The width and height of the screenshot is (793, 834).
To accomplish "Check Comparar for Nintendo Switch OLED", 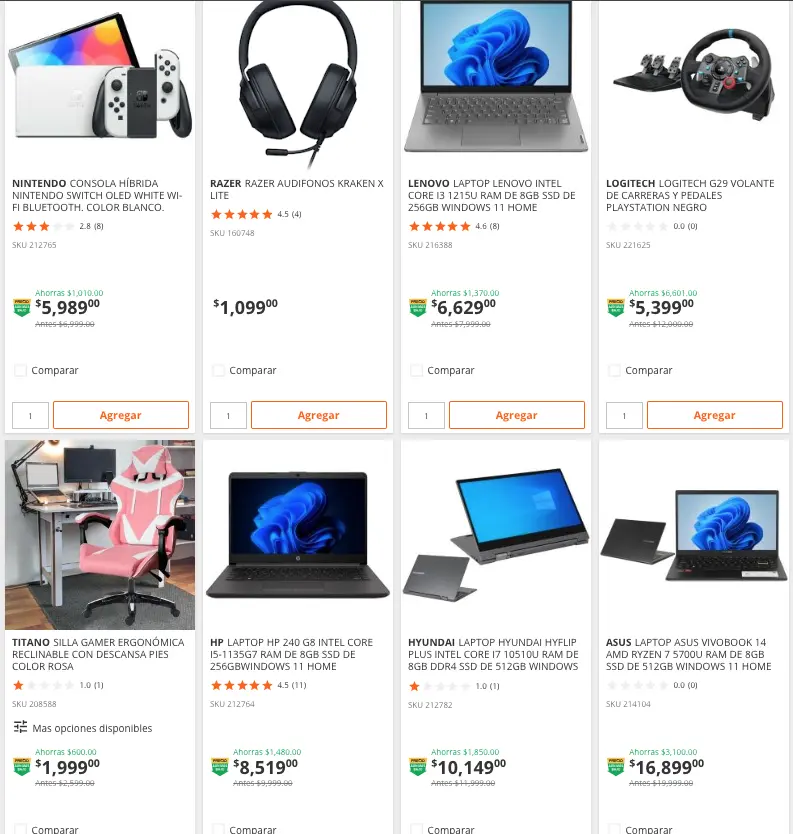I will point(20,370).
